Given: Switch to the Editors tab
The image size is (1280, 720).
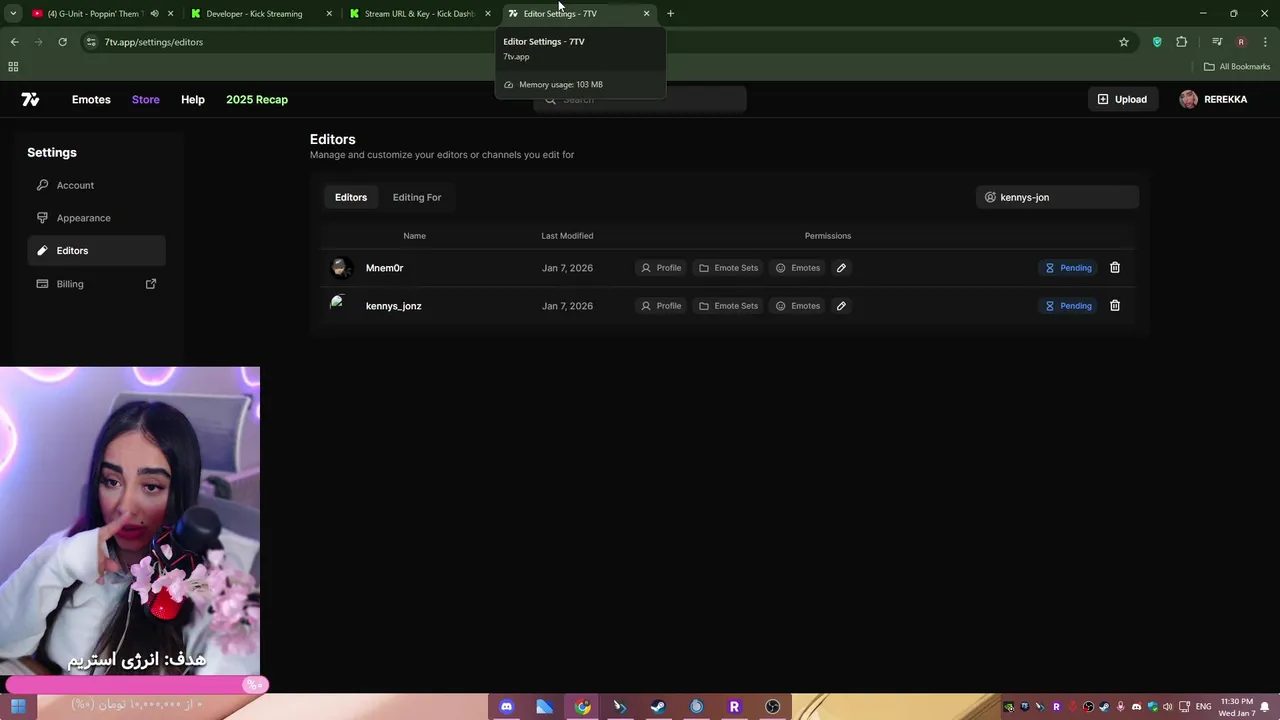Looking at the screenshot, I should coord(351,197).
